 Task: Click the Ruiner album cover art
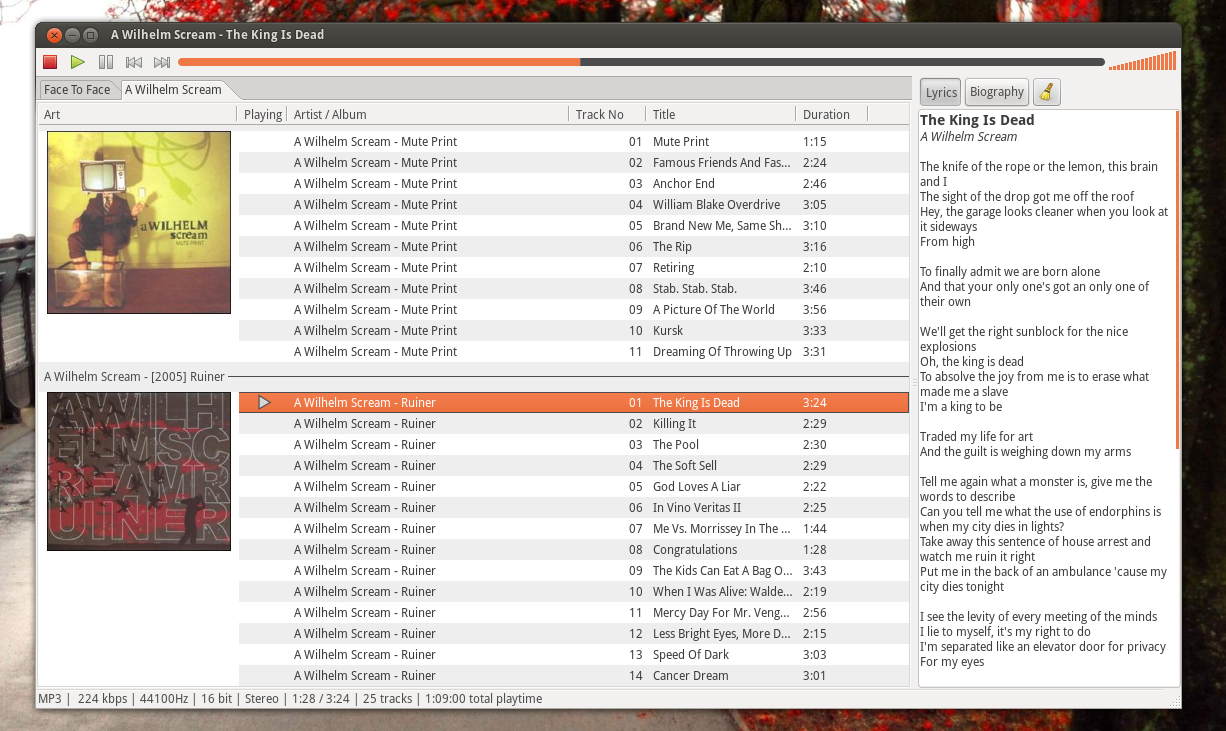coord(139,471)
